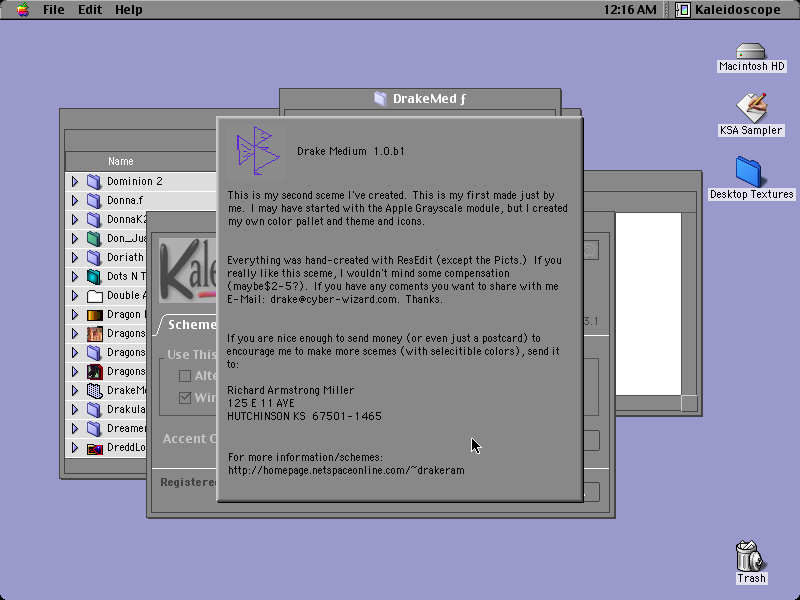This screenshot has width=800, height=600.
Task: Click the Donna.f row name
Action: pos(125,201)
